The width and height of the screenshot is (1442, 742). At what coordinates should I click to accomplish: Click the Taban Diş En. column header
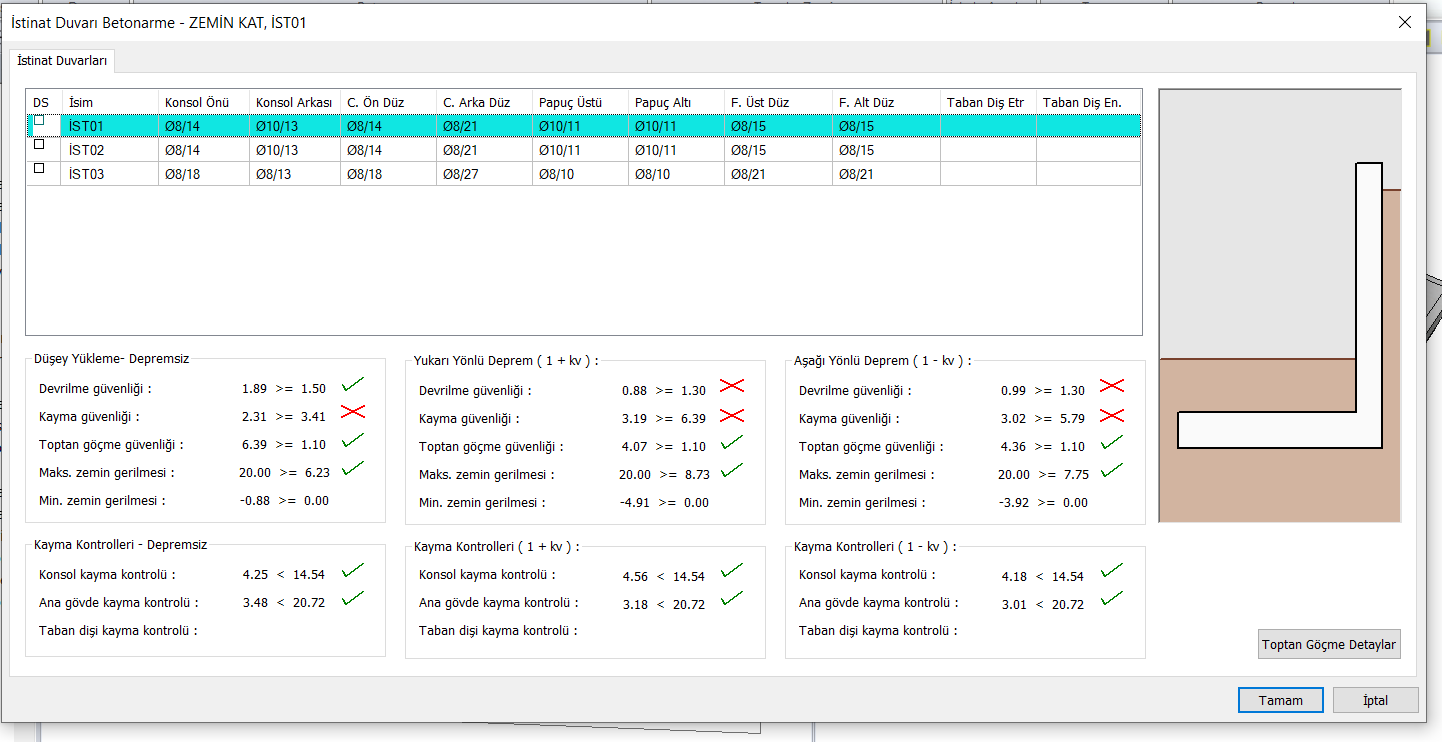pos(1088,102)
